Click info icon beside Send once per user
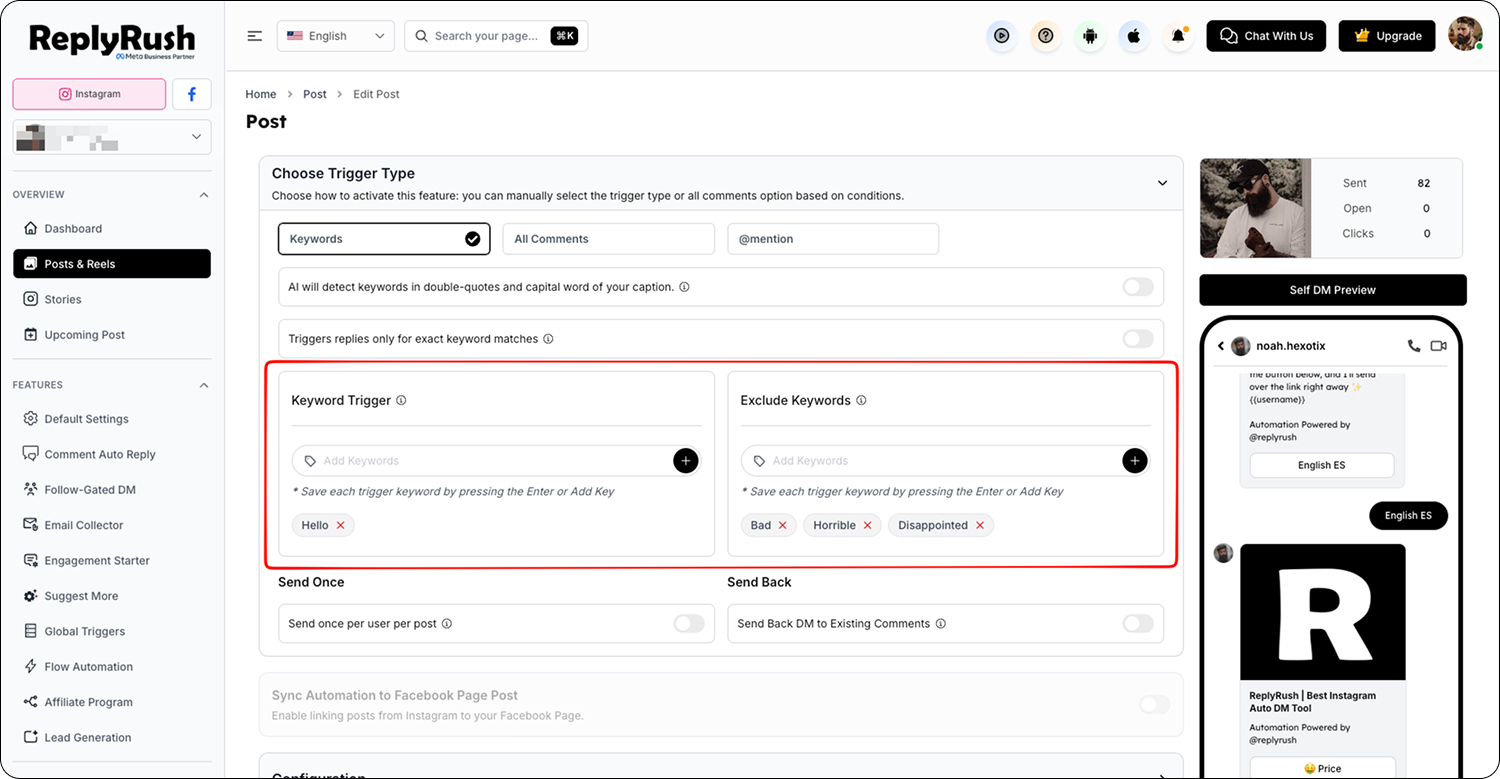This screenshot has height=779, width=1500. coord(447,624)
